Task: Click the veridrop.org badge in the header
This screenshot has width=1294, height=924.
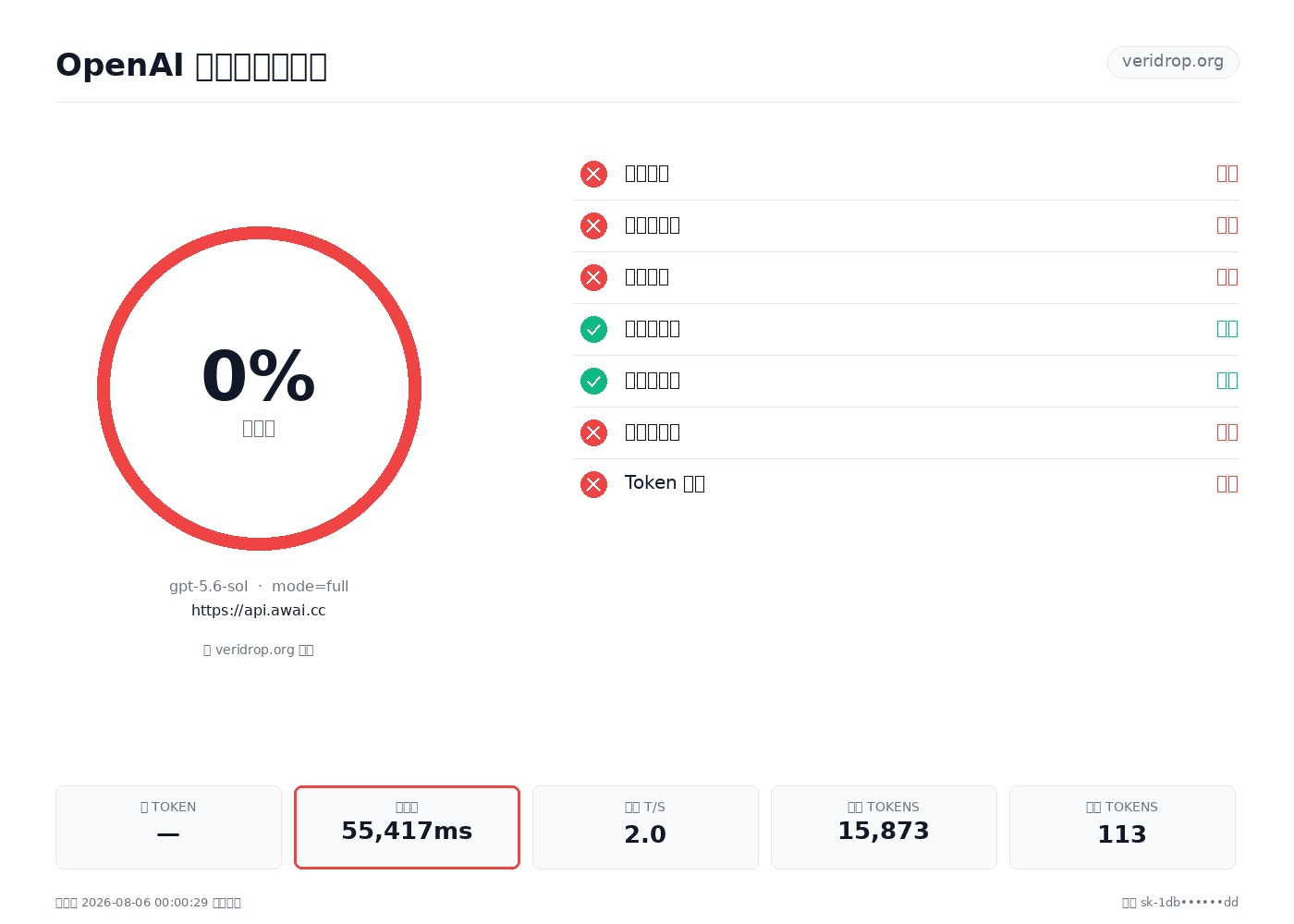Action: pos(1173,62)
